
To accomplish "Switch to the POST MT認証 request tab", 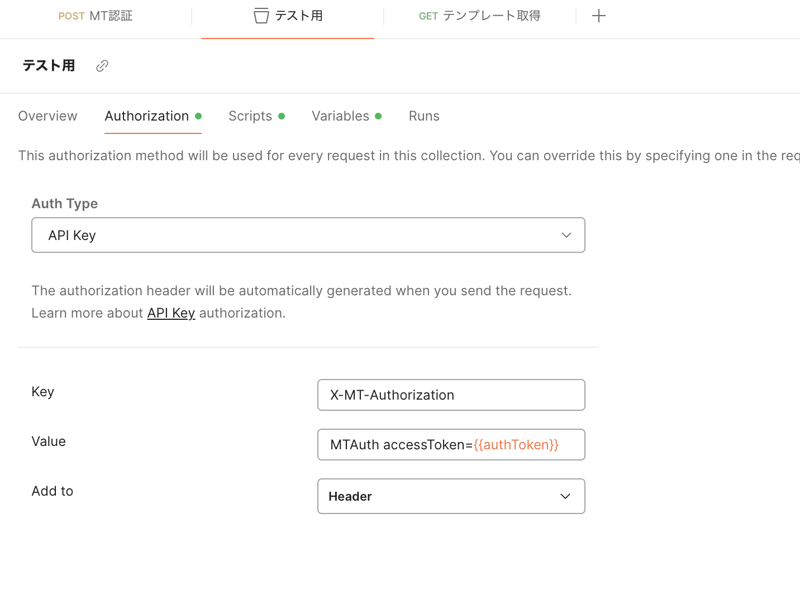I will point(96,16).
